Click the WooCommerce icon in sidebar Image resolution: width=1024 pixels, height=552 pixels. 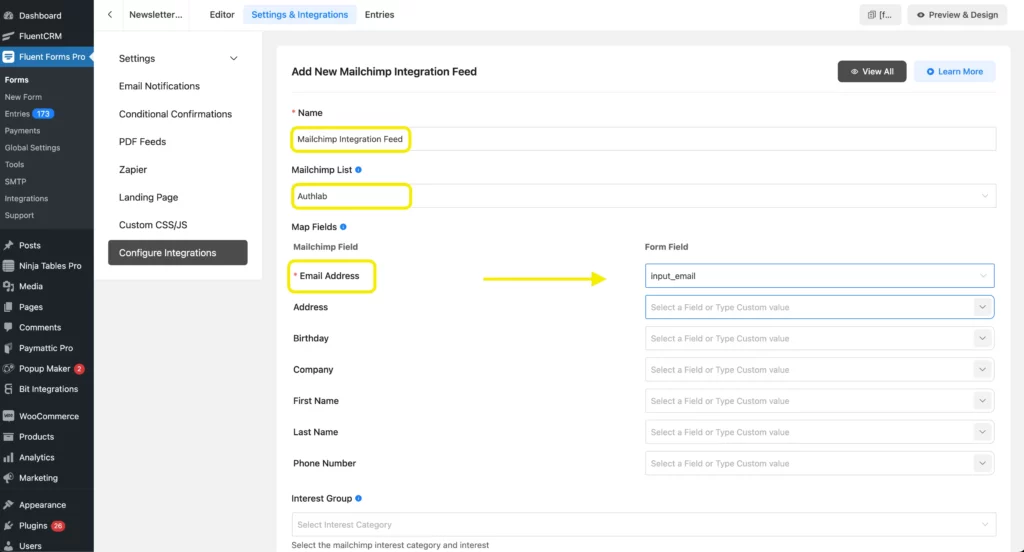(8, 416)
